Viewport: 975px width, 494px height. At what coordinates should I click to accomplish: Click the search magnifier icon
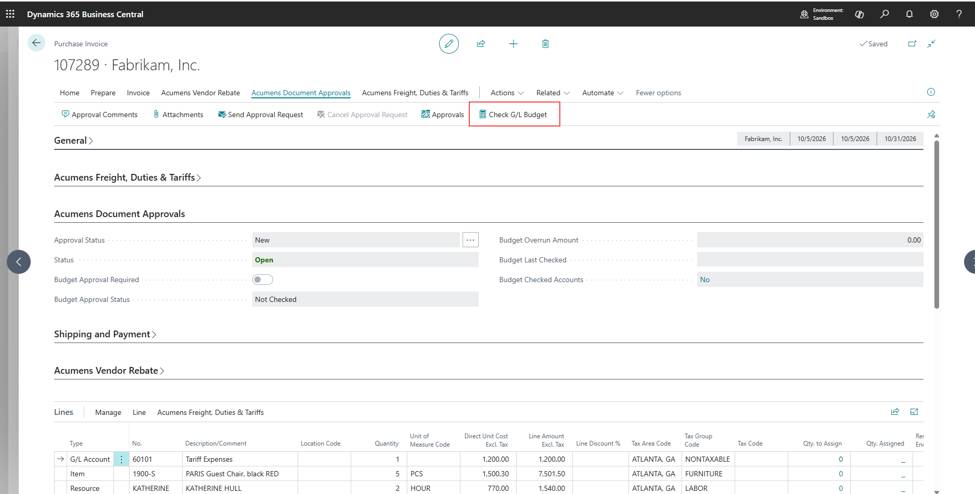(884, 14)
